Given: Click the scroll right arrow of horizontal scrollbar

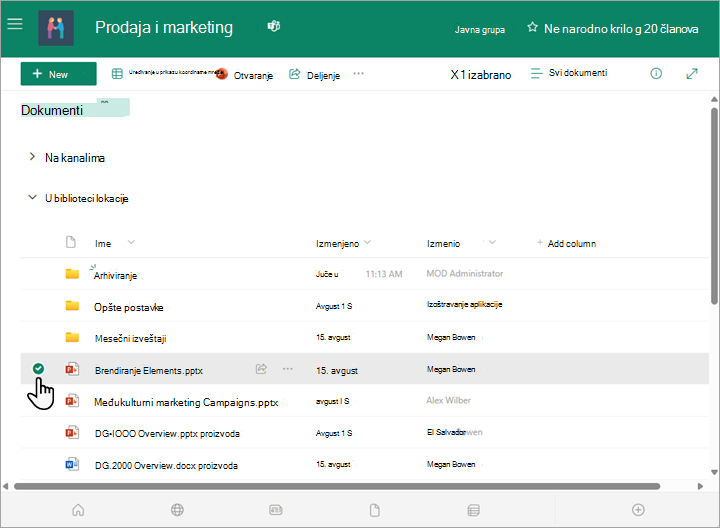Looking at the screenshot, I should point(700,486).
